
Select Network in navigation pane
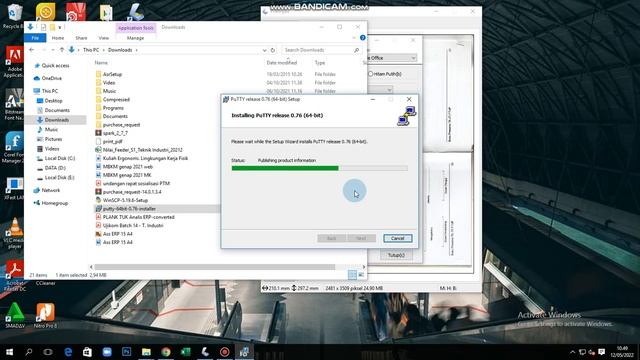pos(51,190)
